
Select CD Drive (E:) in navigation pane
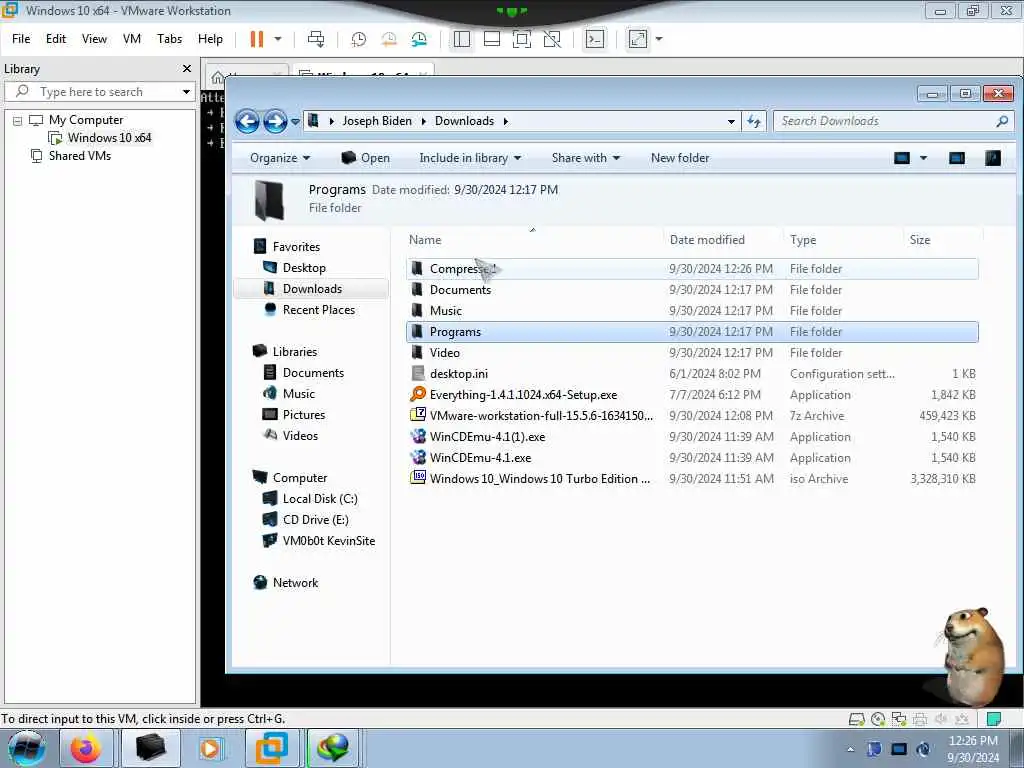[315, 520]
